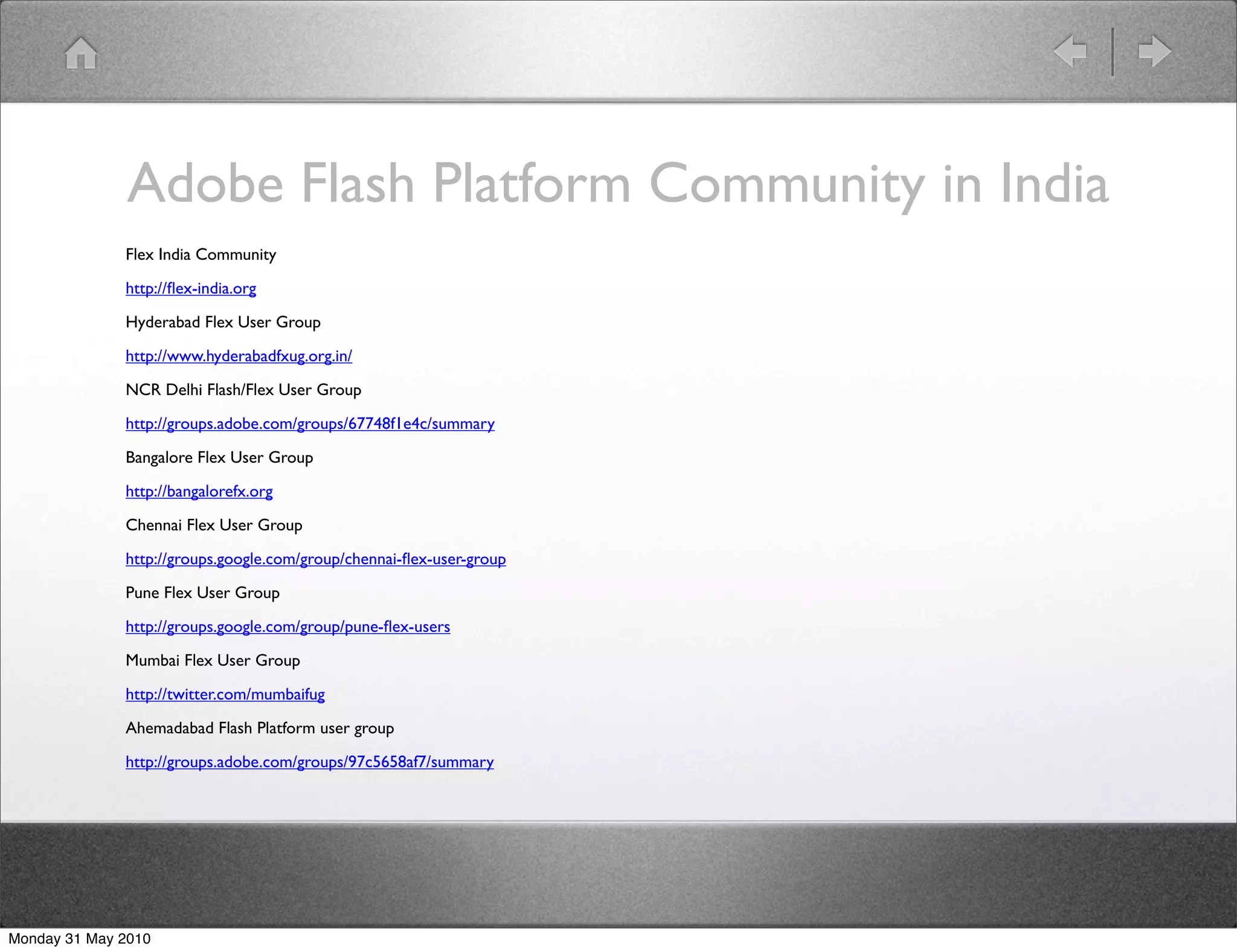Select 'Mumbai Flex User Group' text
This screenshot has width=1237, height=952.
[x=213, y=660]
